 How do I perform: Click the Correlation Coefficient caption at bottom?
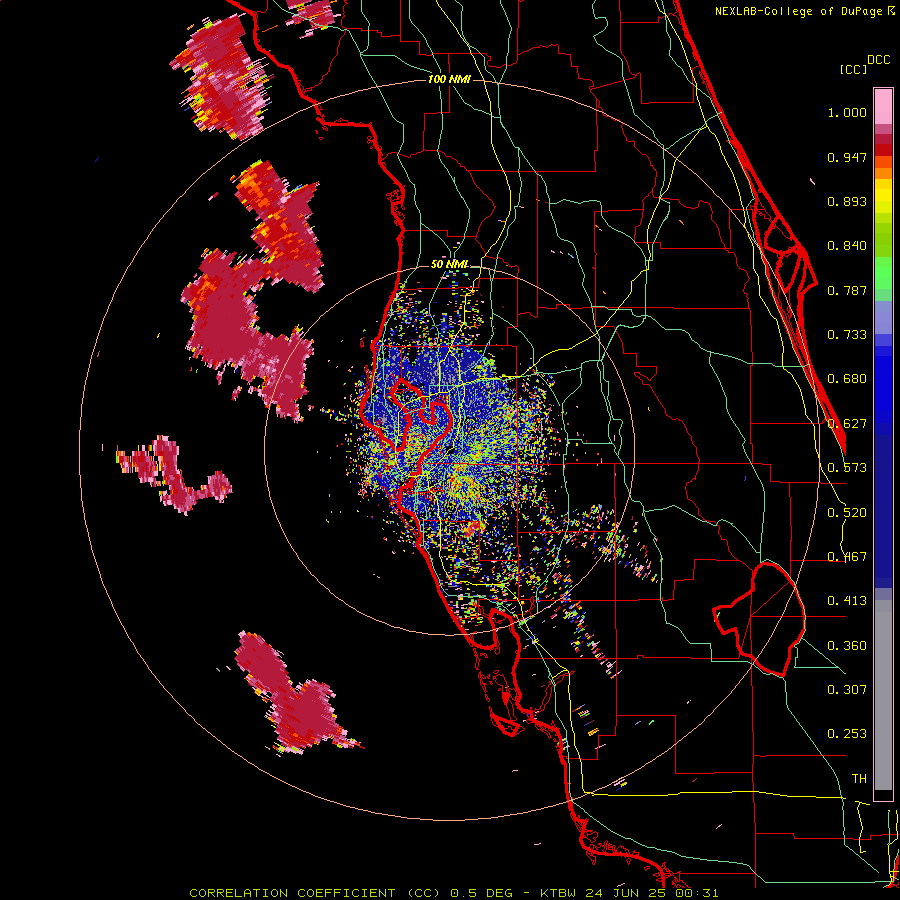click(453, 893)
